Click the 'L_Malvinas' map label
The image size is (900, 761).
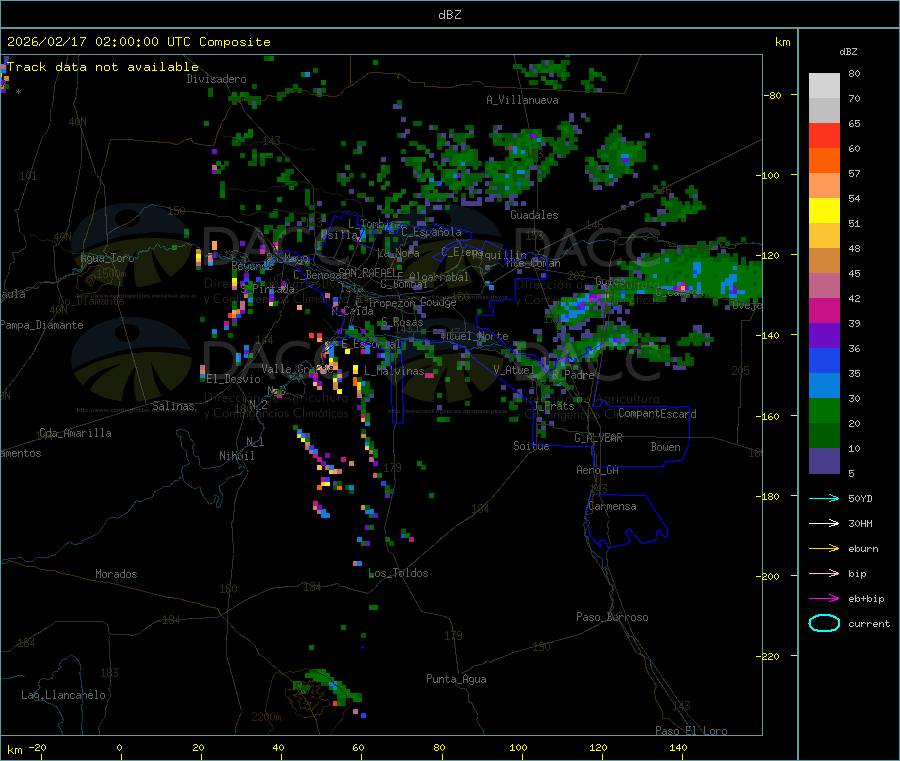pos(394,371)
